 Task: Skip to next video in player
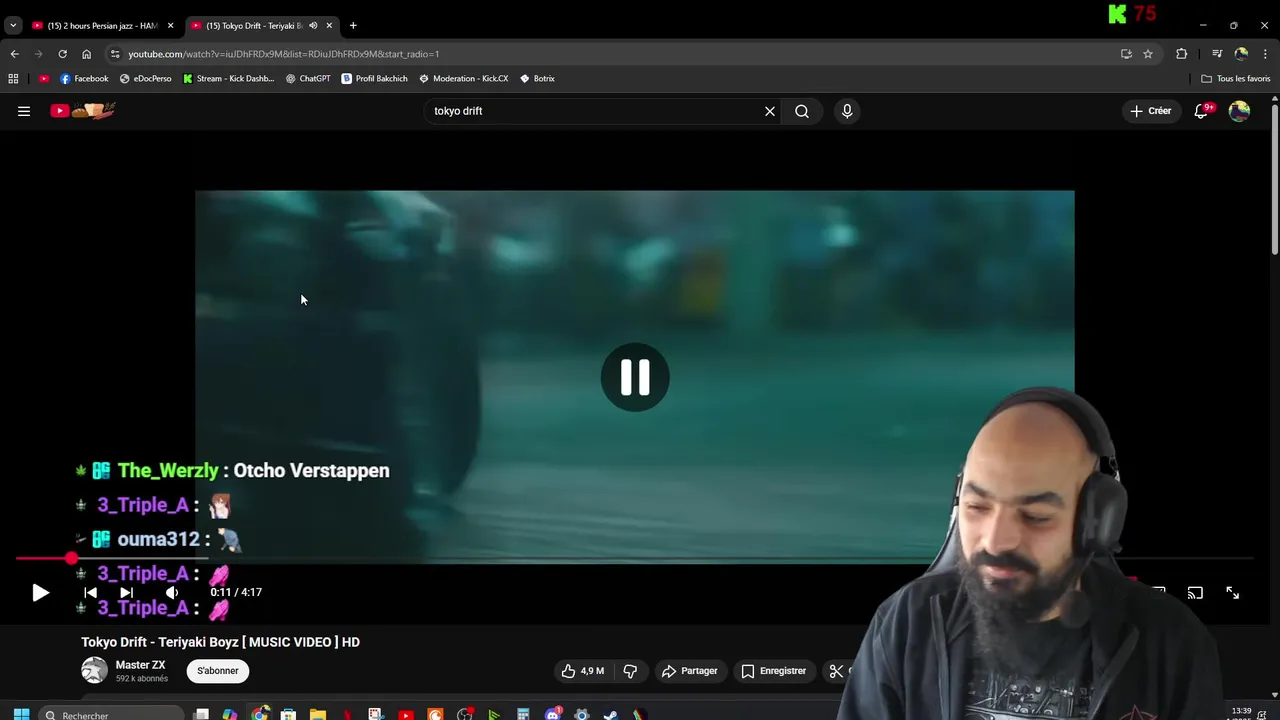coord(126,593)
